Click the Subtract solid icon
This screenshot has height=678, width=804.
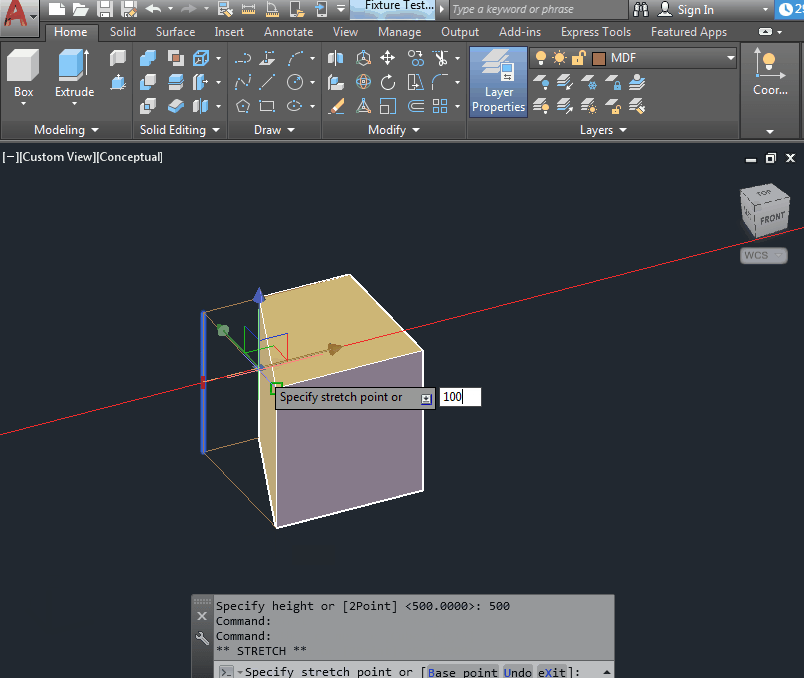[x=148, y=82]
